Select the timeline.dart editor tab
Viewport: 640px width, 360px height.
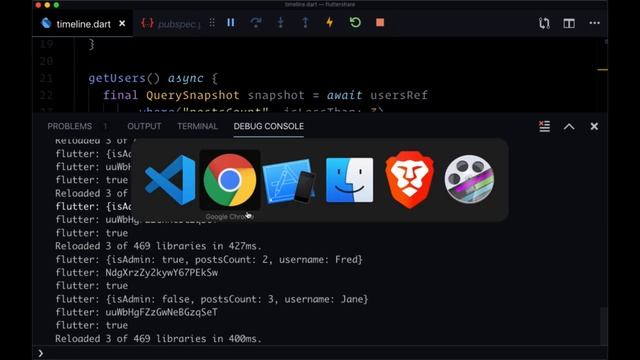(83, 24)
